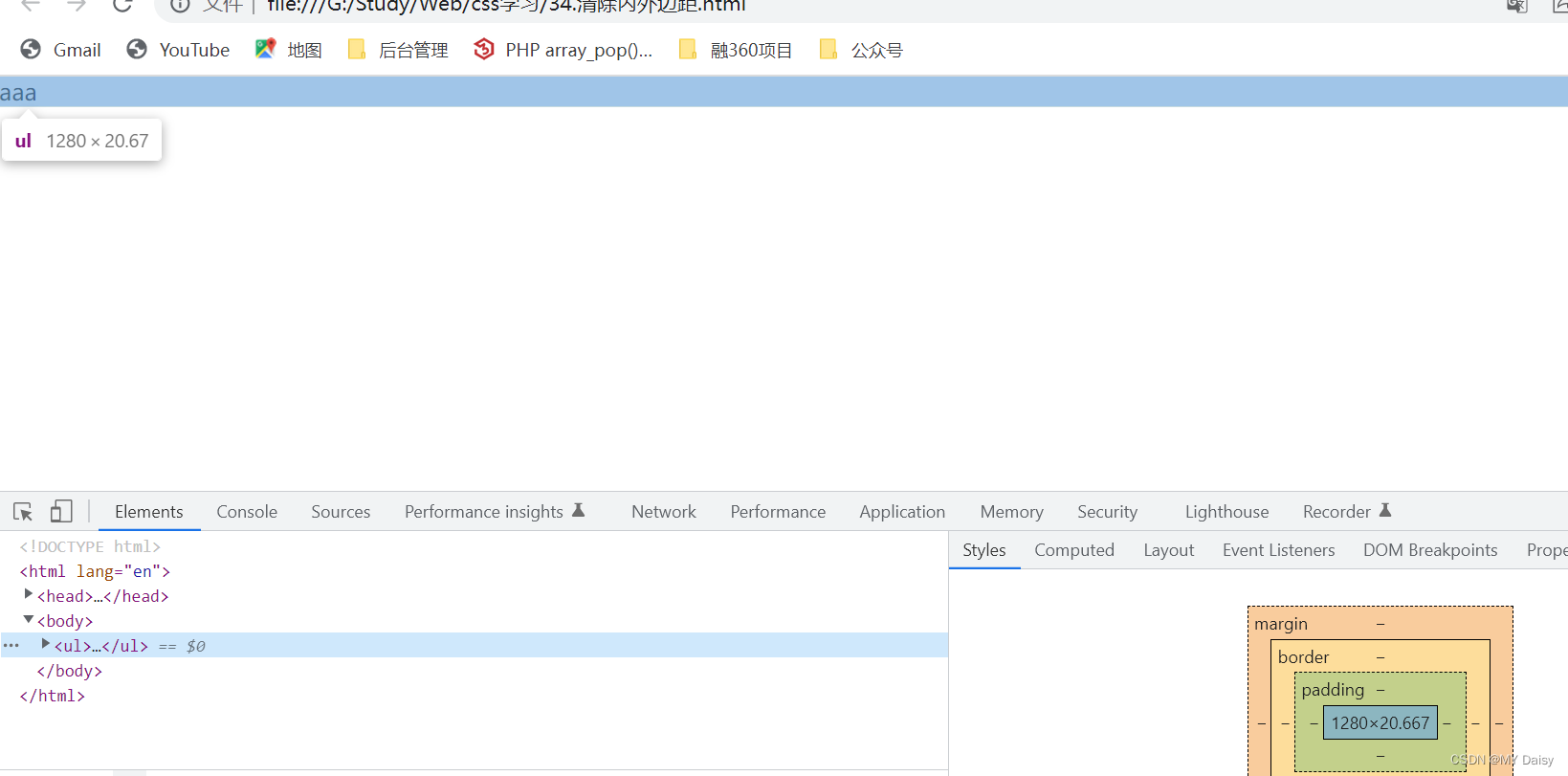Switch to the Performance tab
Image resolution: width=1568 pixels, height=776 pixels.
[778, 512]
